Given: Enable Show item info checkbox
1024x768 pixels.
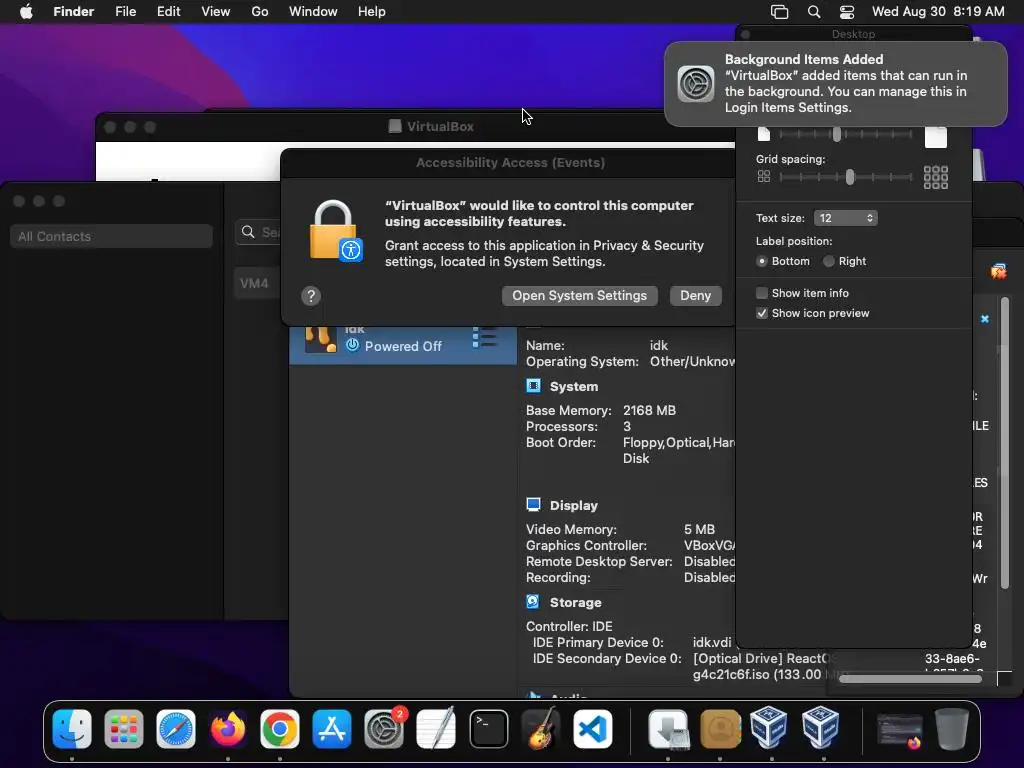Looking at the screenshot, I should coord(761,293).
